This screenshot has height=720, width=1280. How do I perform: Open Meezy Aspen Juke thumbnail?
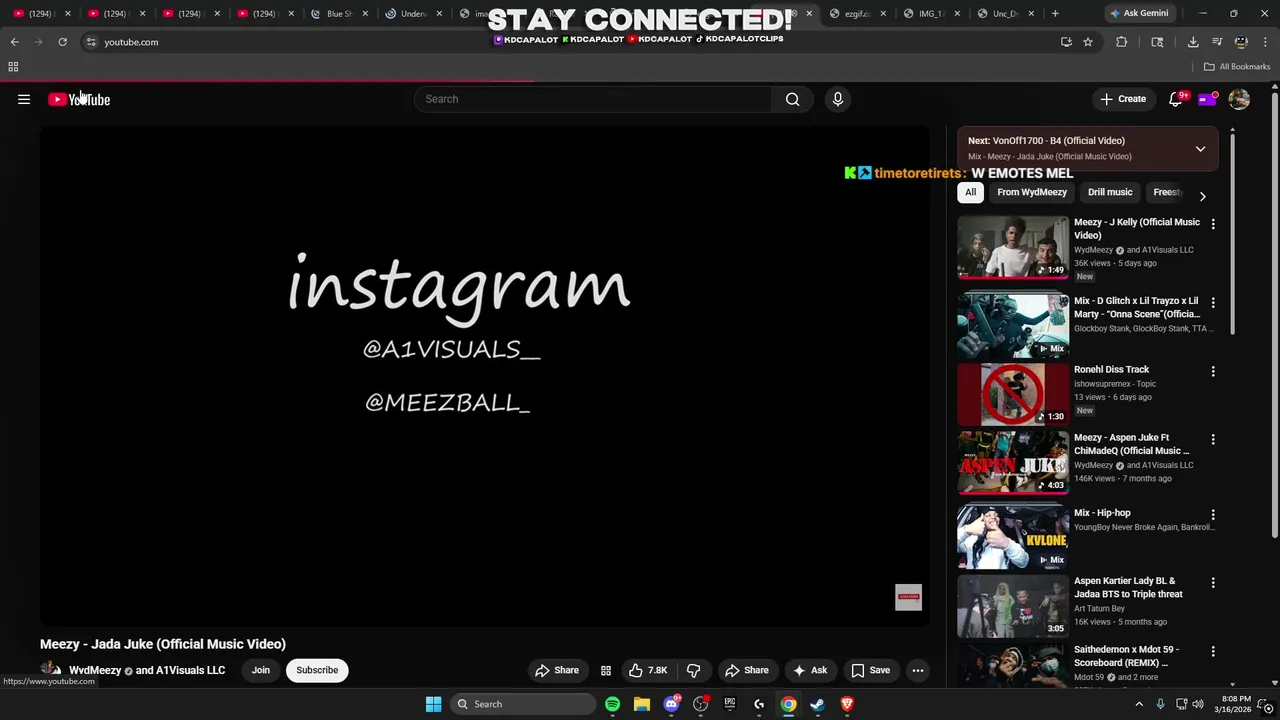pos(1013,462)
